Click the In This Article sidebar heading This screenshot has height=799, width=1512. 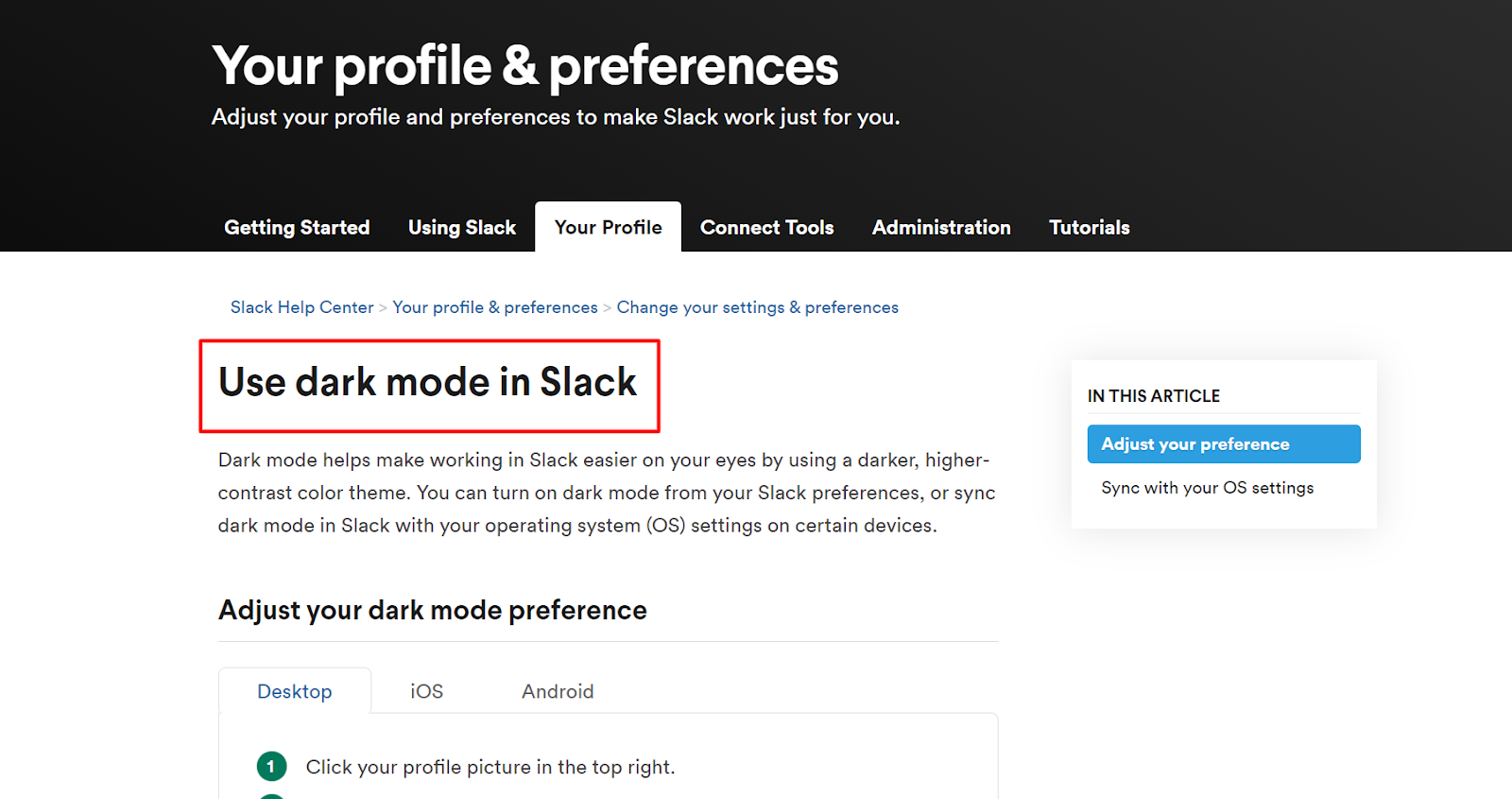1154,396
